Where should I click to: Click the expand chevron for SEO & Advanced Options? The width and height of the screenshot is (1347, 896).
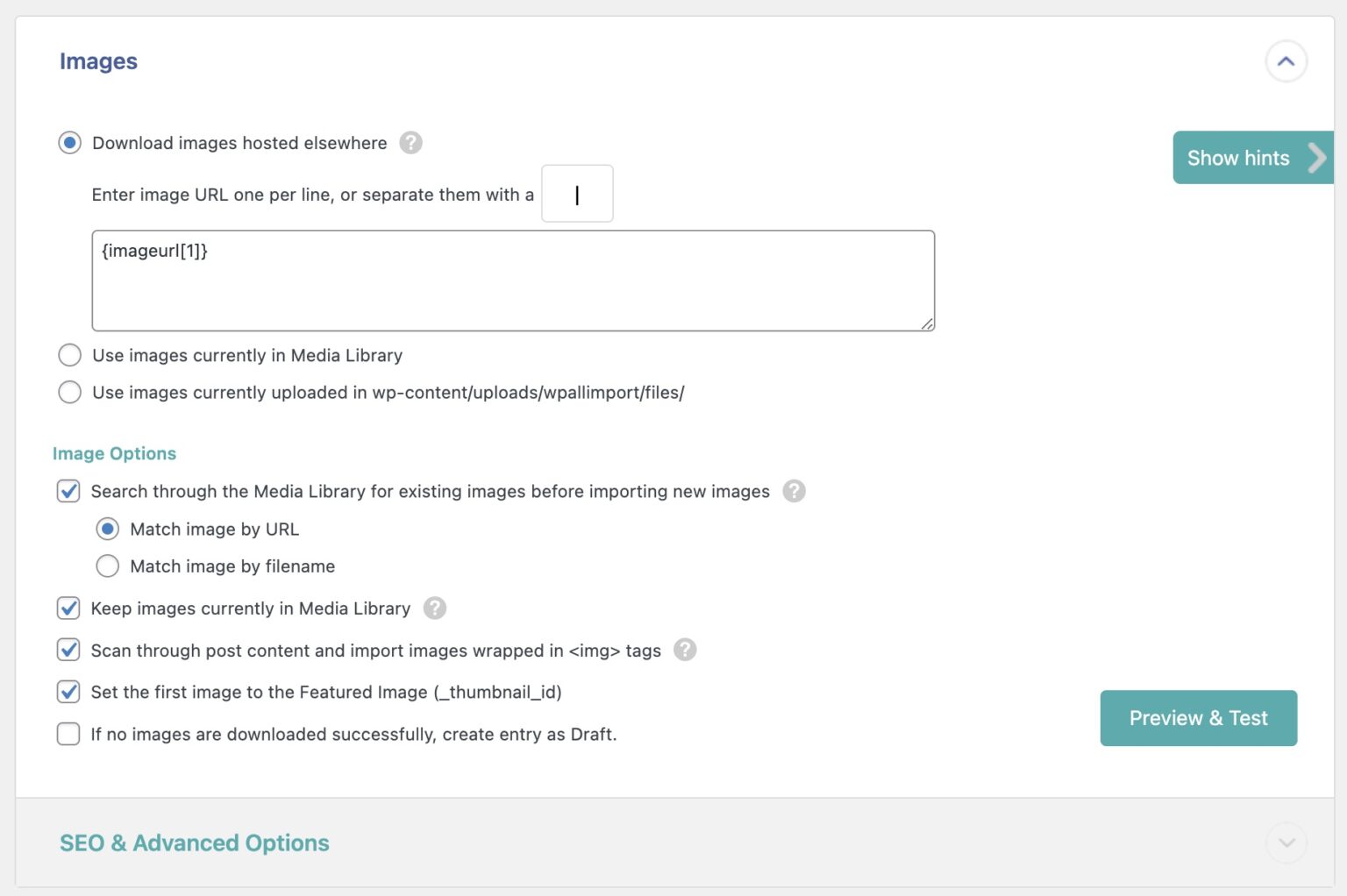[1286, 843]
